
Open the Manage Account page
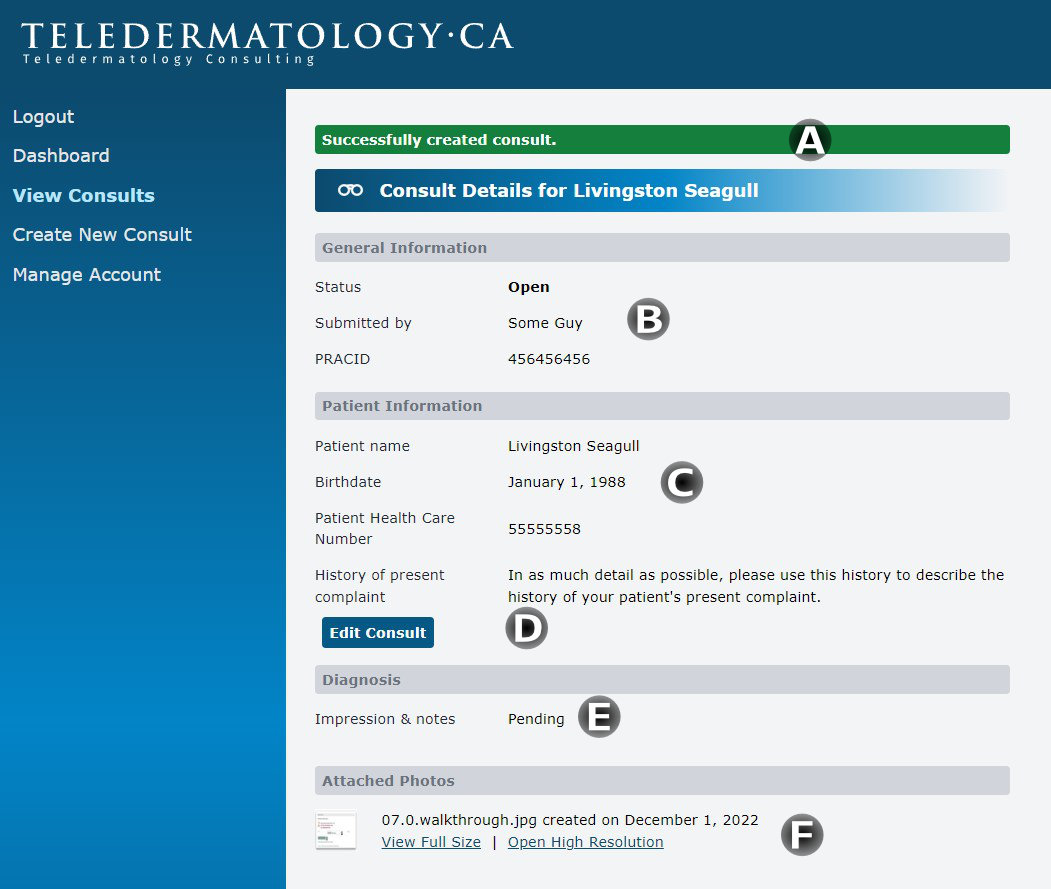click(86, 275)
